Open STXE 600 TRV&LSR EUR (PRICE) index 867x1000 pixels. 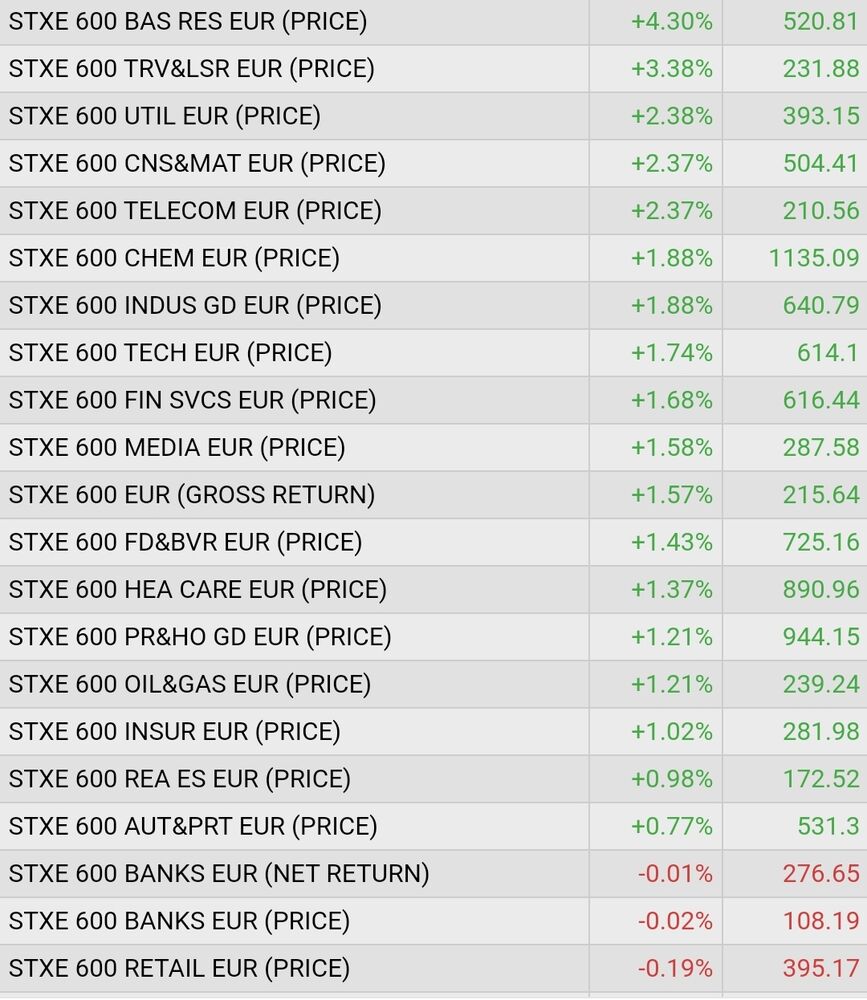[x=191, y=69]
